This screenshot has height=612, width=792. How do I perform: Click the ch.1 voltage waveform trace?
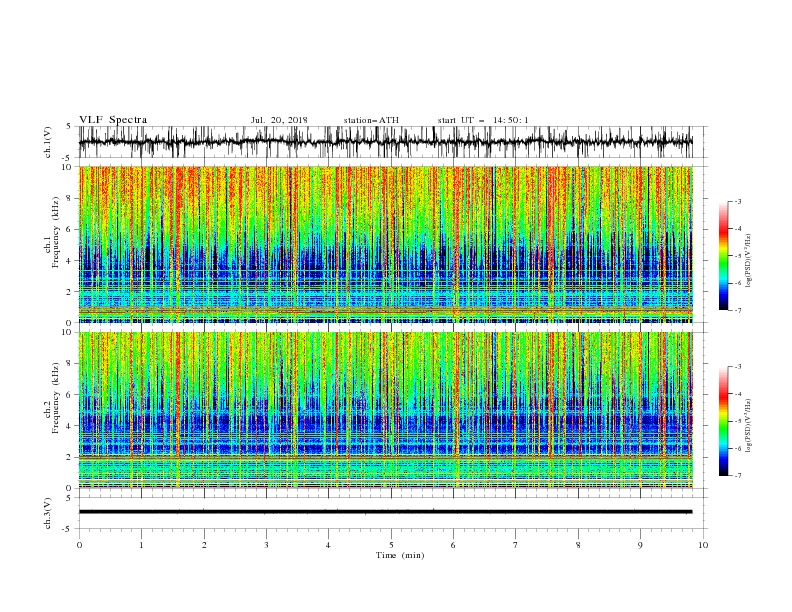point(385,142)
